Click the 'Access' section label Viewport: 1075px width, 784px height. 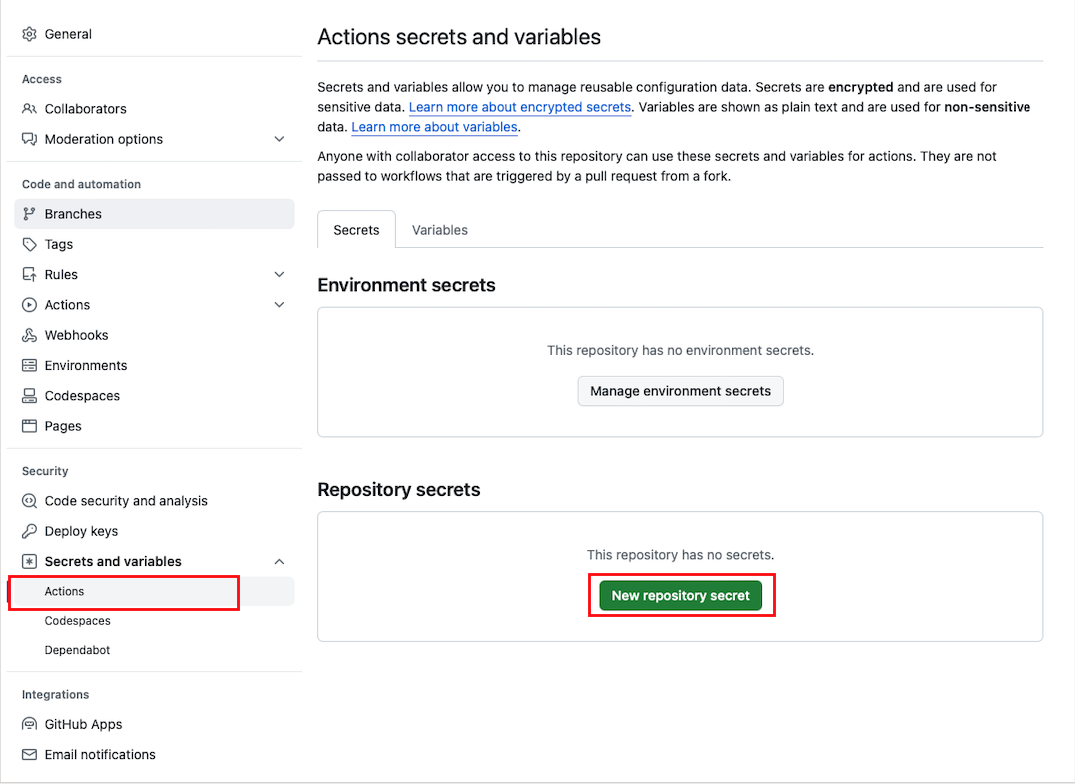(42, 79)
